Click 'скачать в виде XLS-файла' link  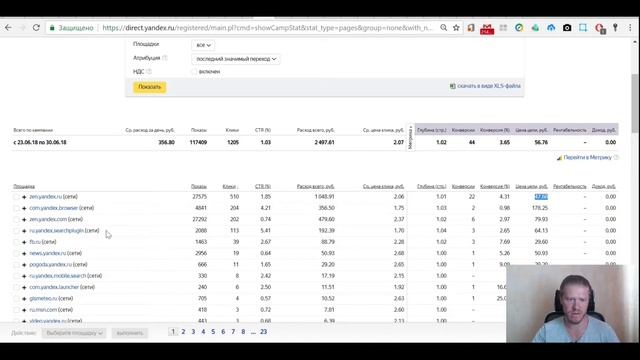(x=489, y=86)
